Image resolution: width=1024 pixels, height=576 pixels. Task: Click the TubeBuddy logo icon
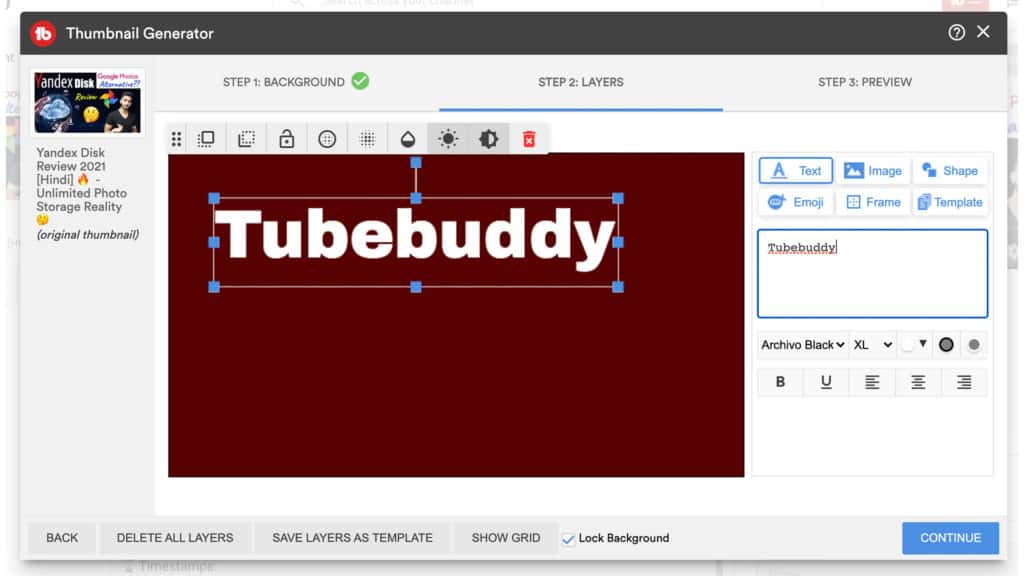tap(44, 33)
